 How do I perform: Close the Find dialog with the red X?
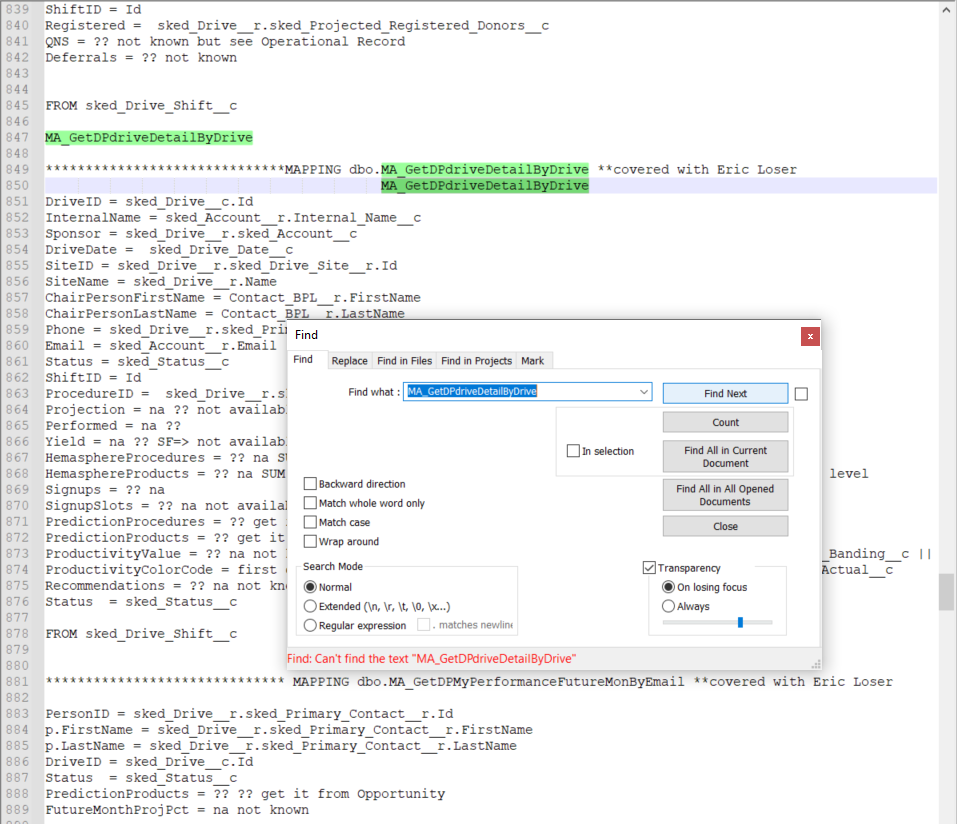click(x=809, y=336)
